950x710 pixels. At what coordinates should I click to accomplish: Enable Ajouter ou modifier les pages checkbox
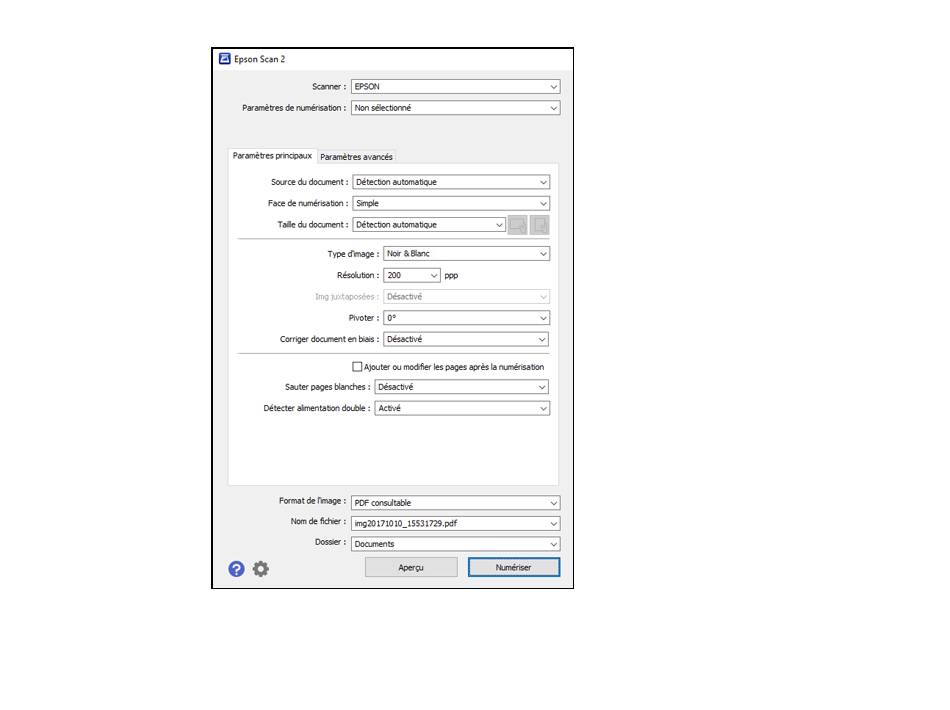pyautogui.click(x=357, y=367)
